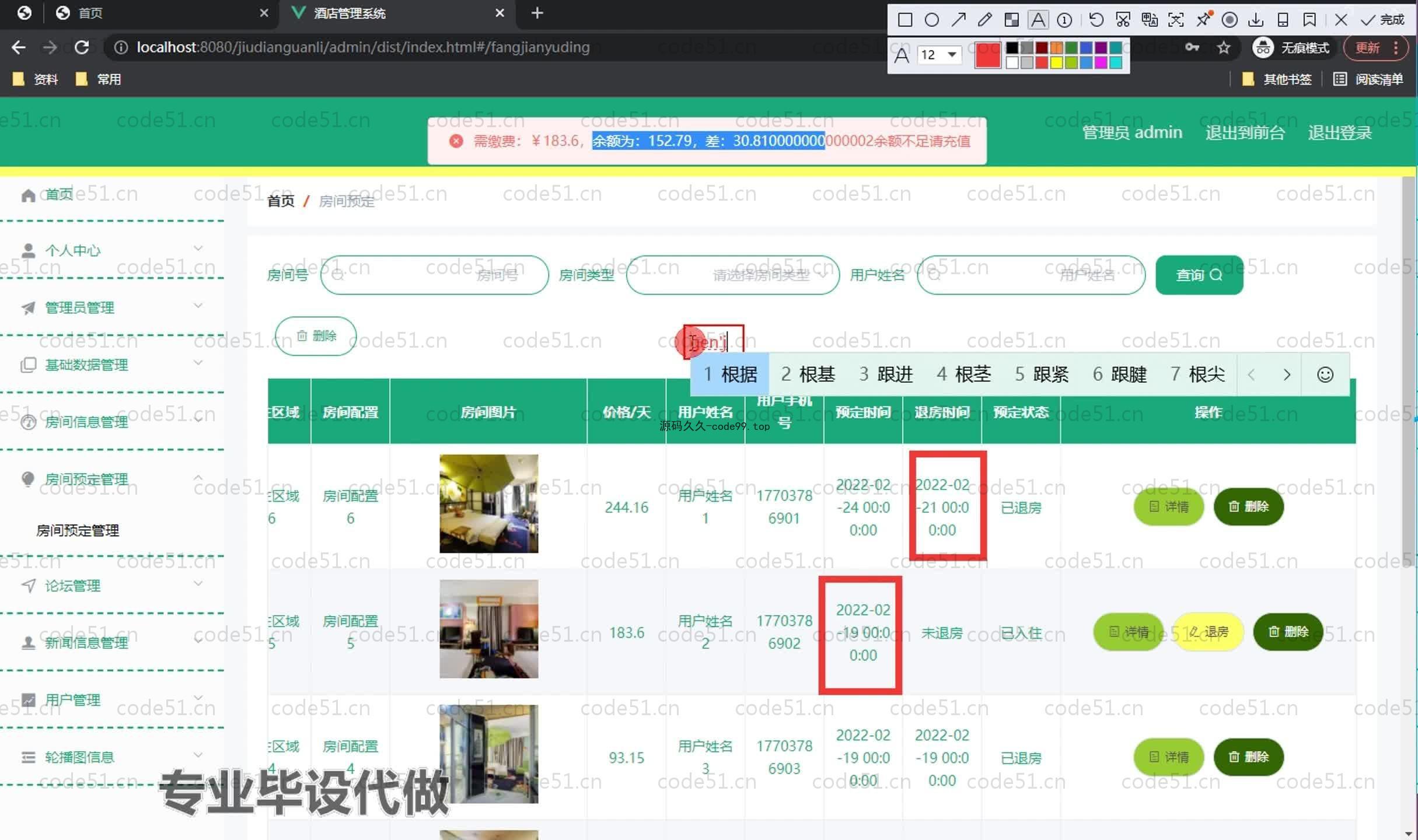Open 其他书签 bookmarks folder
Screen dimensions: 1418x840
pyautogui.click(x=1277, y=79)
